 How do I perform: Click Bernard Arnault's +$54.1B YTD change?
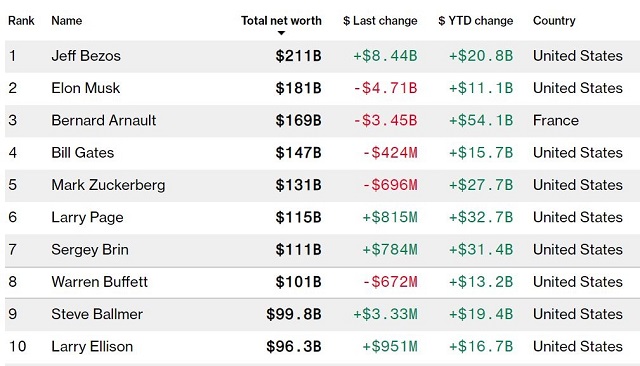click(x=481, y=120)
